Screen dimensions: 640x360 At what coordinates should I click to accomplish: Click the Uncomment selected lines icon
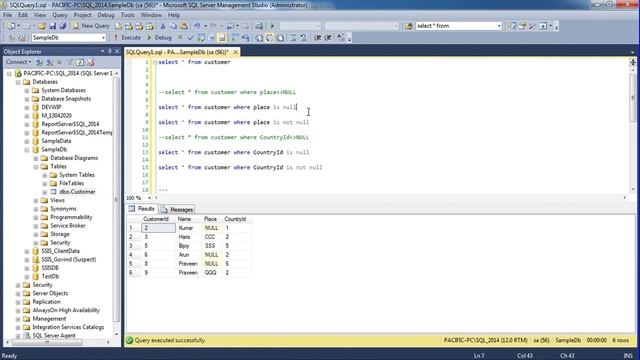click(x=303, y=38)
